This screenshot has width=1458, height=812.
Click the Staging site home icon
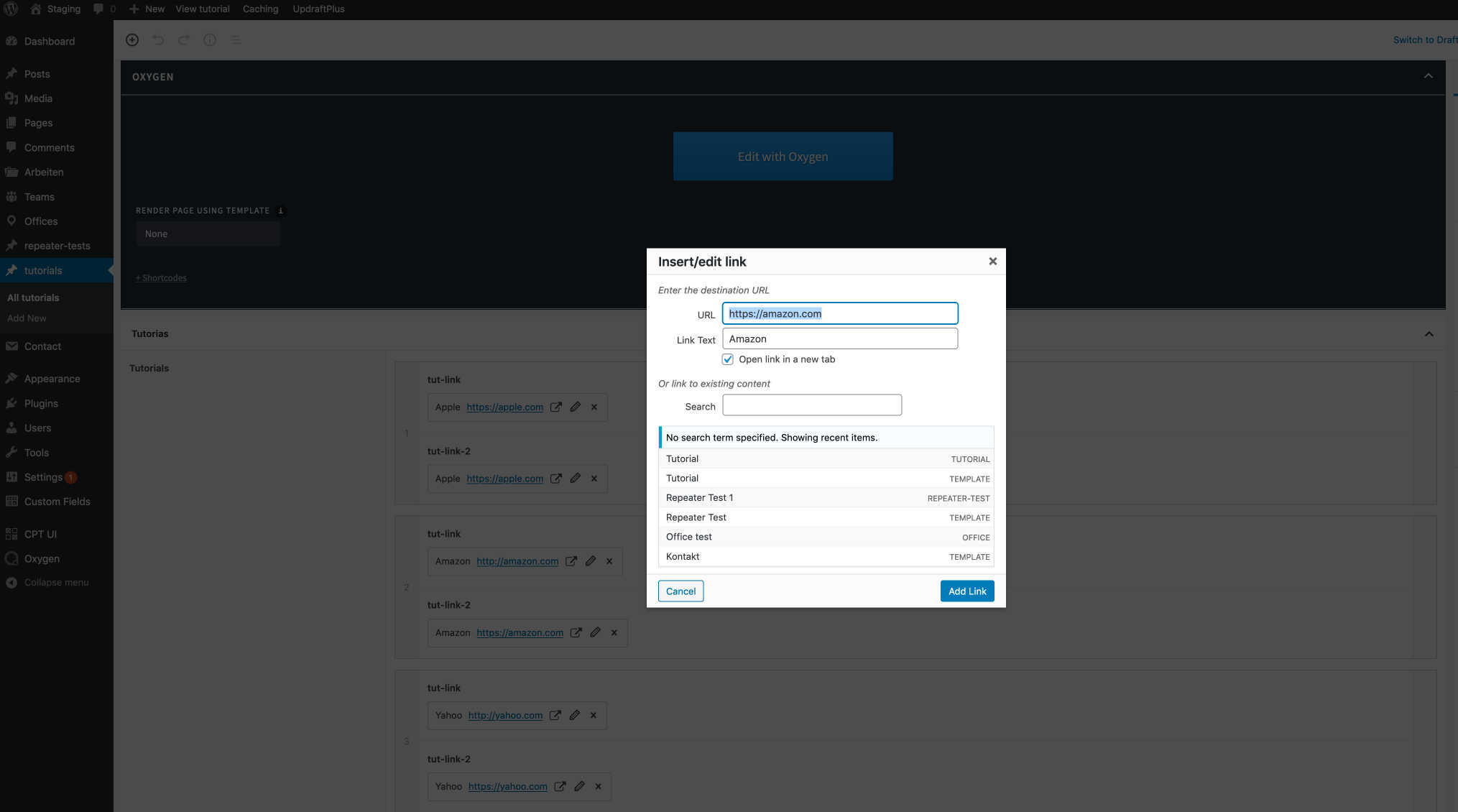[x=36, y=9]
